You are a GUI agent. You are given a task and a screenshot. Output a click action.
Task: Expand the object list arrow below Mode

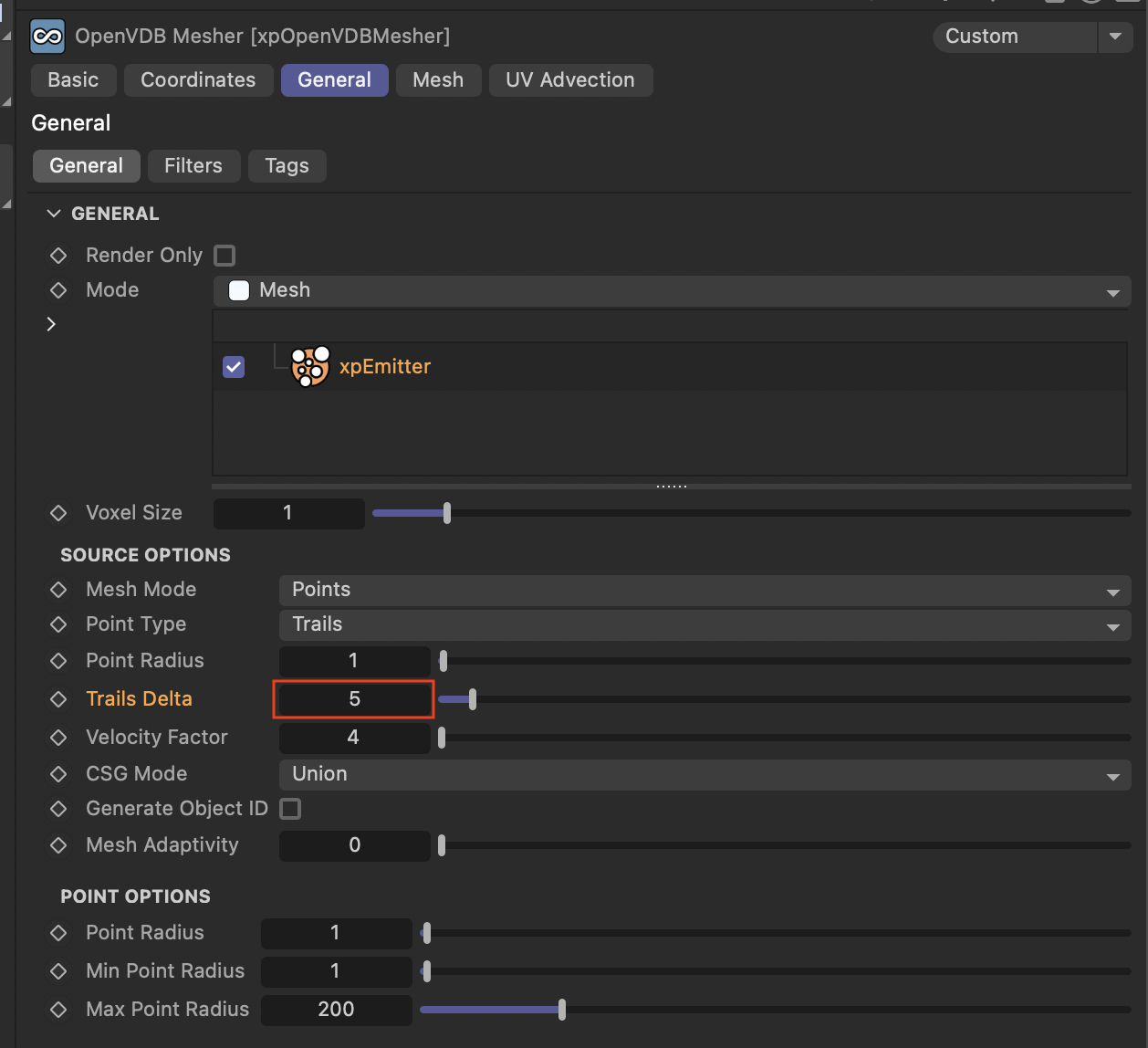pos(51,324)
